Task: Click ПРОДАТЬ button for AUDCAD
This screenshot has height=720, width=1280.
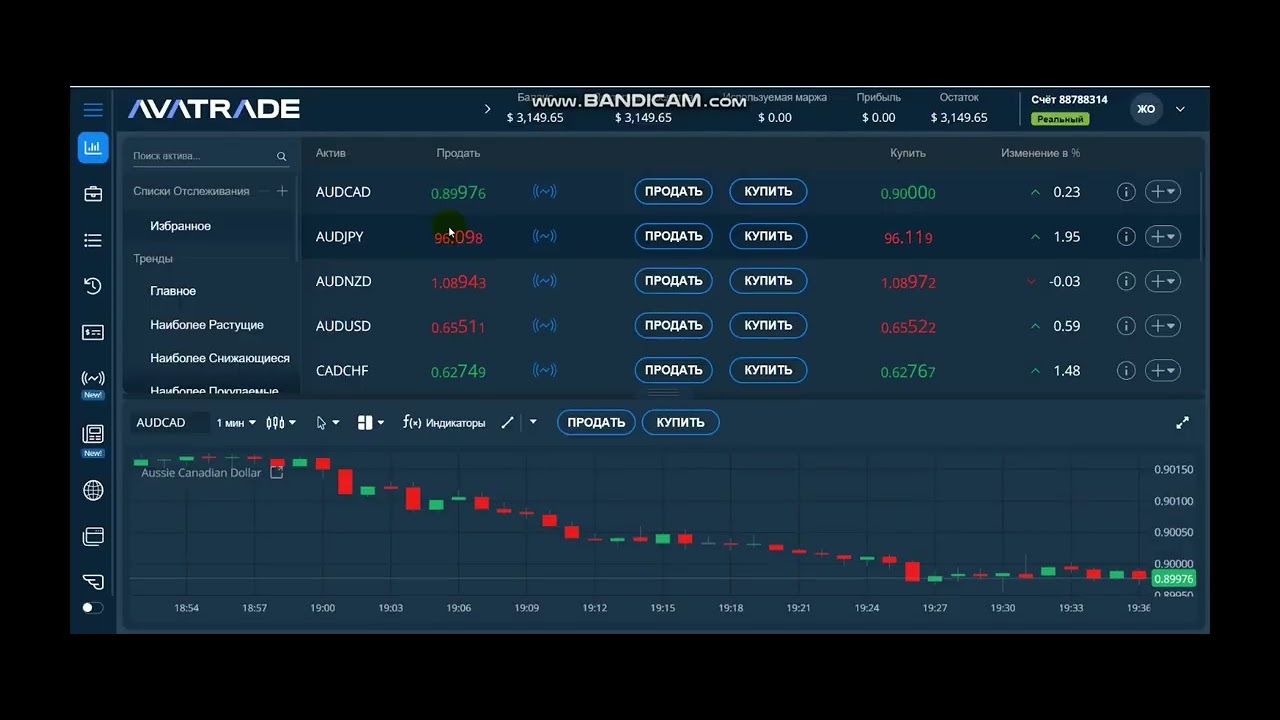Action: (673, 192)
